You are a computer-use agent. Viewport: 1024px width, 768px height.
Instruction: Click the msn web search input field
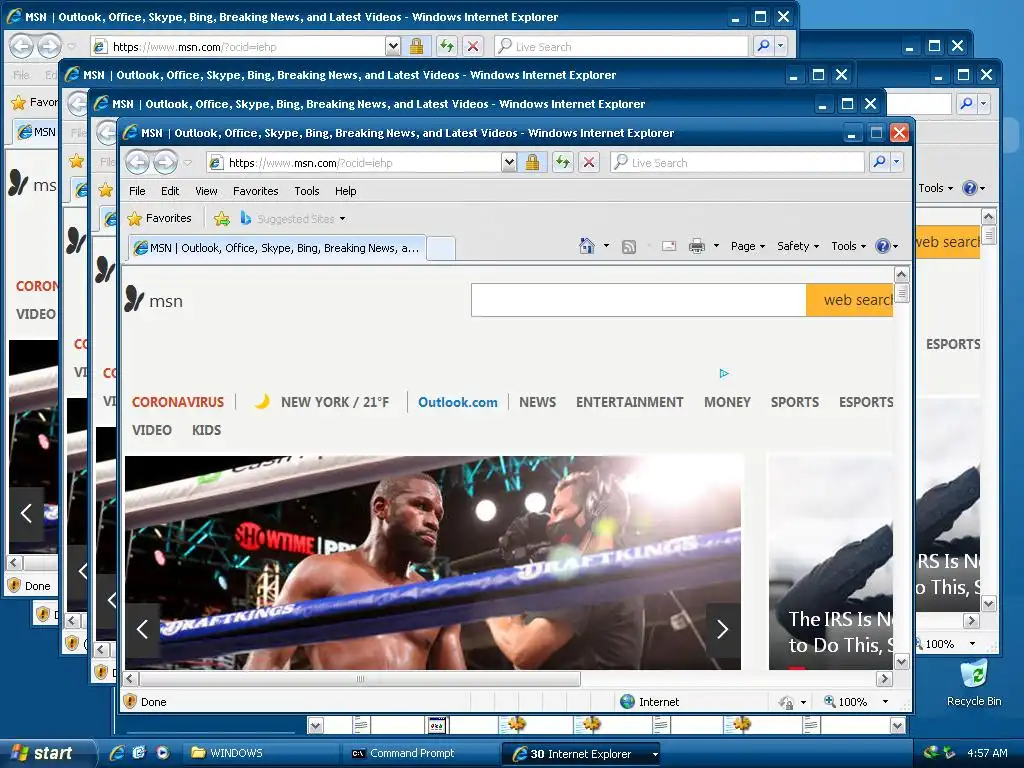tap(639, 300)
